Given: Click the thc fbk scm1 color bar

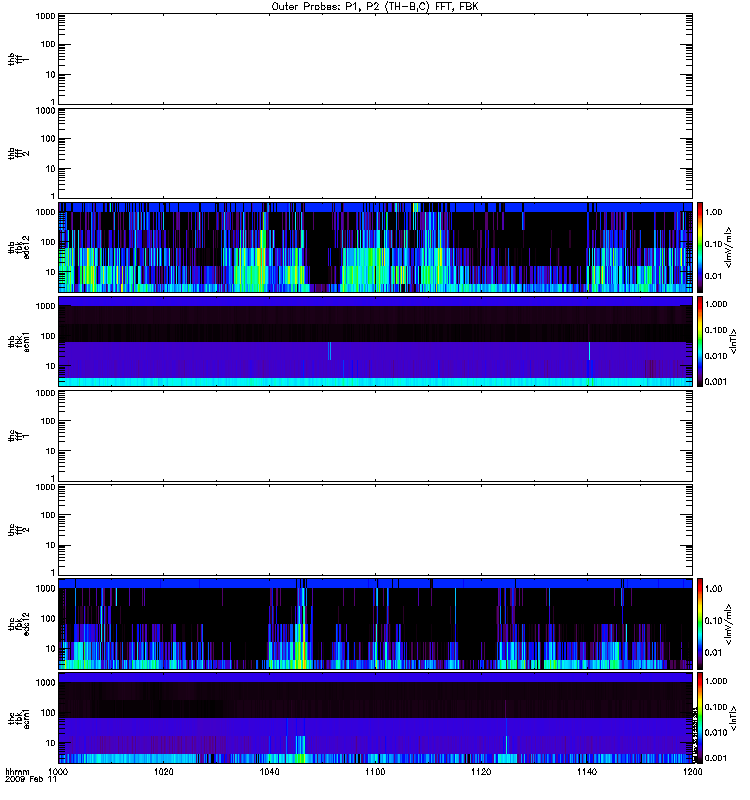Looking at the screenshot, I should 700,718.
